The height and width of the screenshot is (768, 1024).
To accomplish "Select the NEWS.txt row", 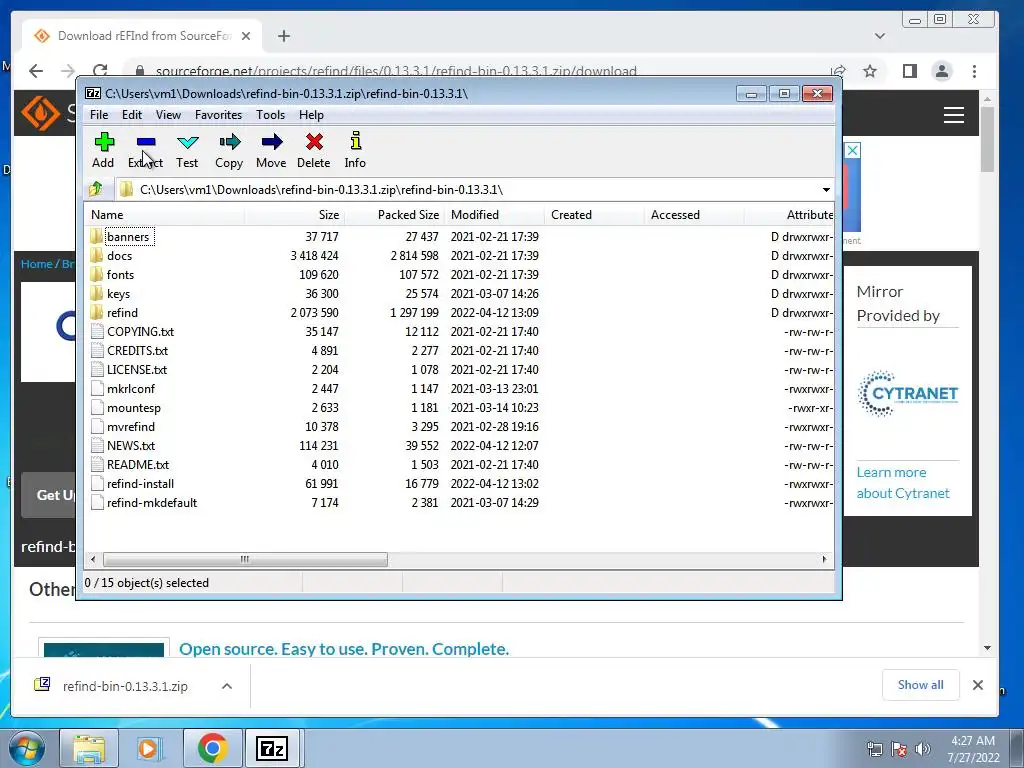I will [460, 445].
